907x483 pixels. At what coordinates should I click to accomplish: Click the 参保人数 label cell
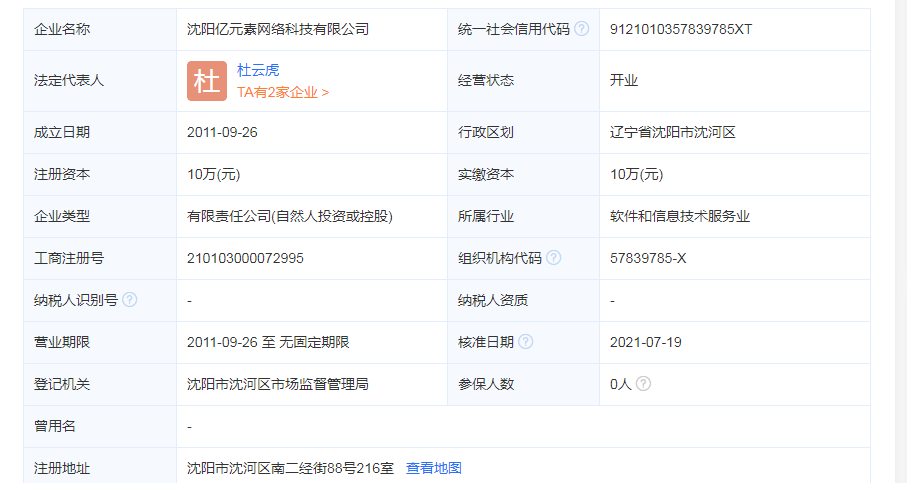(523, 384)
